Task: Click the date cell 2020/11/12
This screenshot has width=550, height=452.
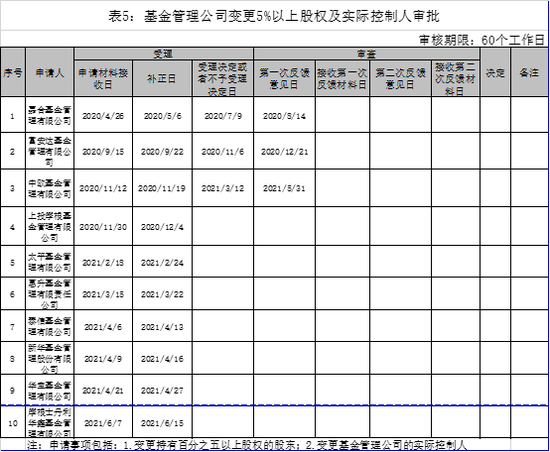Action: tap(103, 188)
